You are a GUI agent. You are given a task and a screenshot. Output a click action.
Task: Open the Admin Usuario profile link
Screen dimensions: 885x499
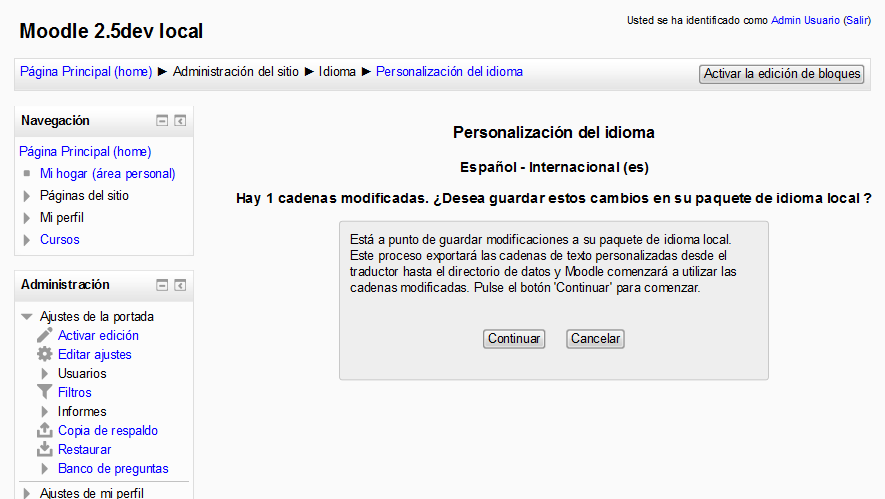805,20
